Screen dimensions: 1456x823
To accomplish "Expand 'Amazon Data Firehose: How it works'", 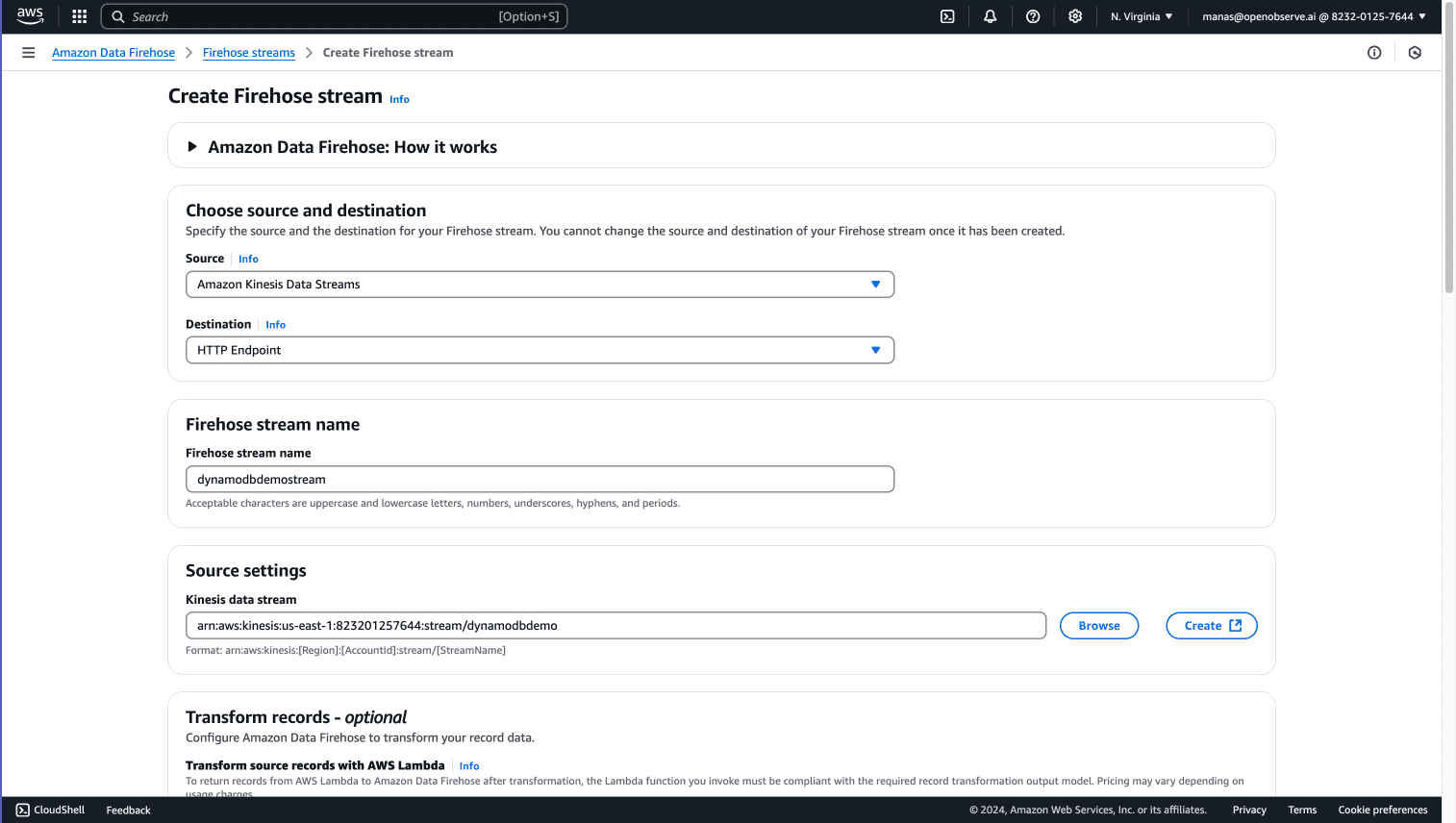I will (x=352, y=147).
